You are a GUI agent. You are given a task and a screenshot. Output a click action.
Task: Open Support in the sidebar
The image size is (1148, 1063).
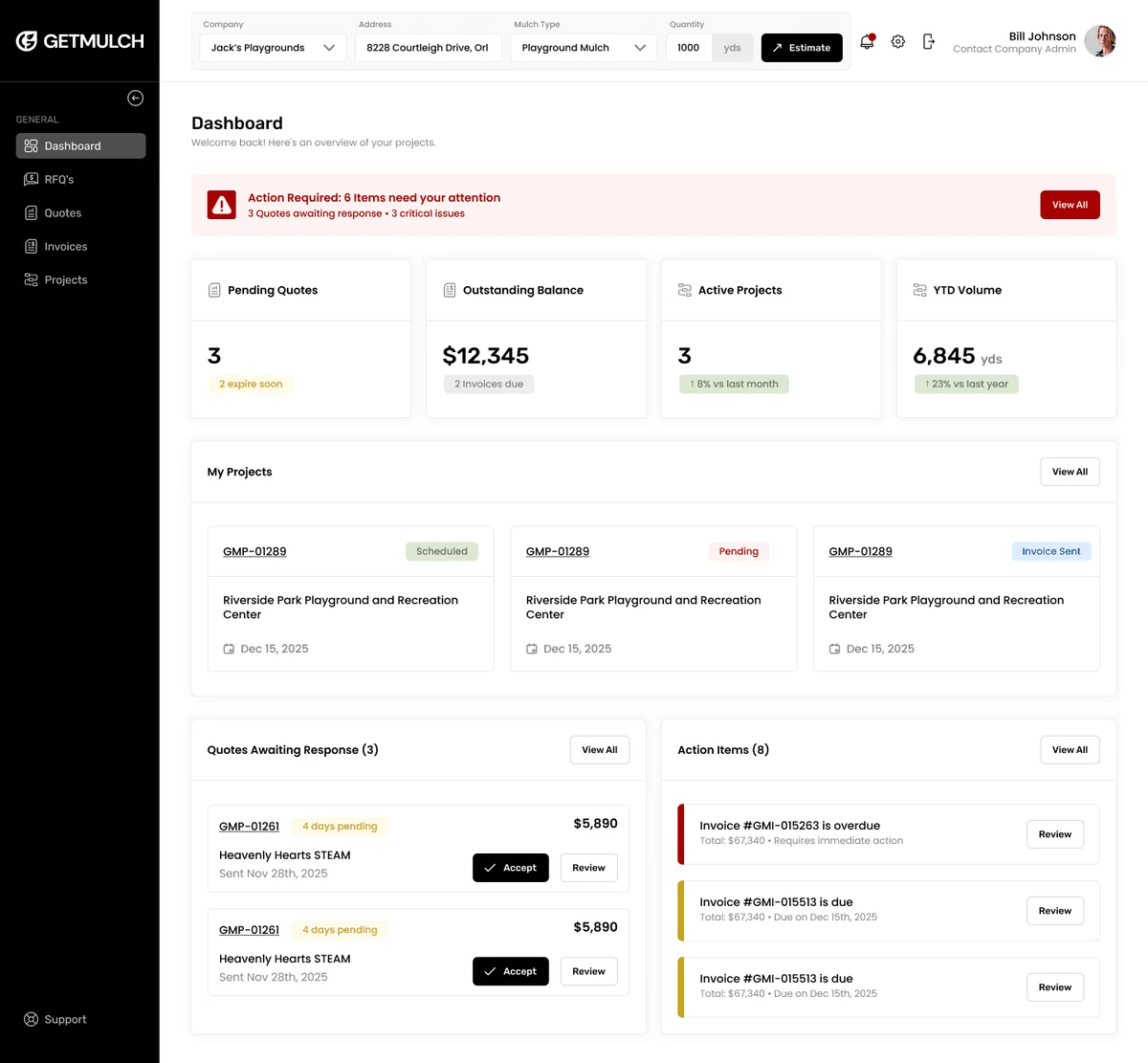click(x=55, y=1019)
